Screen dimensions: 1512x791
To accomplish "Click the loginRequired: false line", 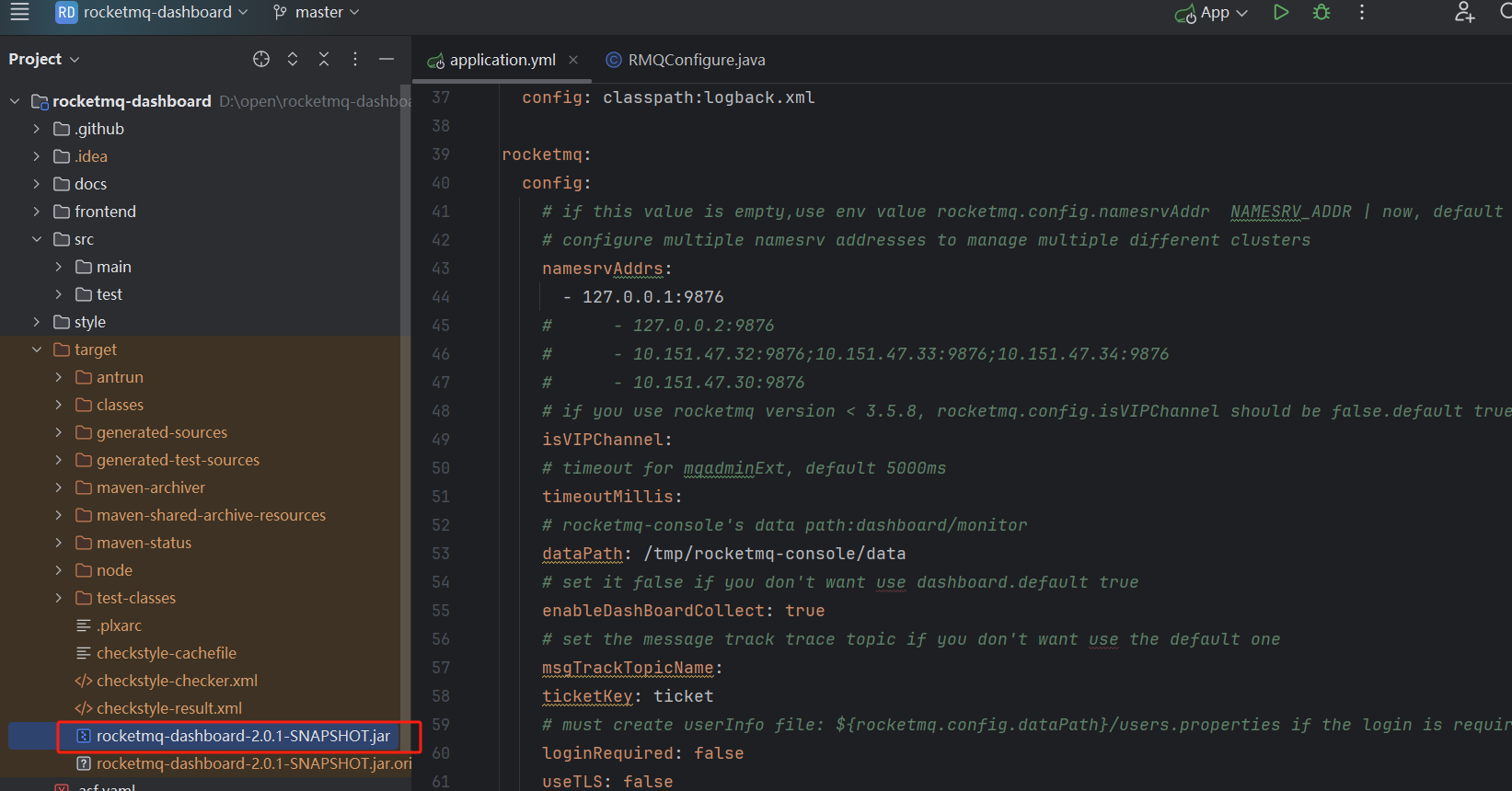I will (642, 753).
